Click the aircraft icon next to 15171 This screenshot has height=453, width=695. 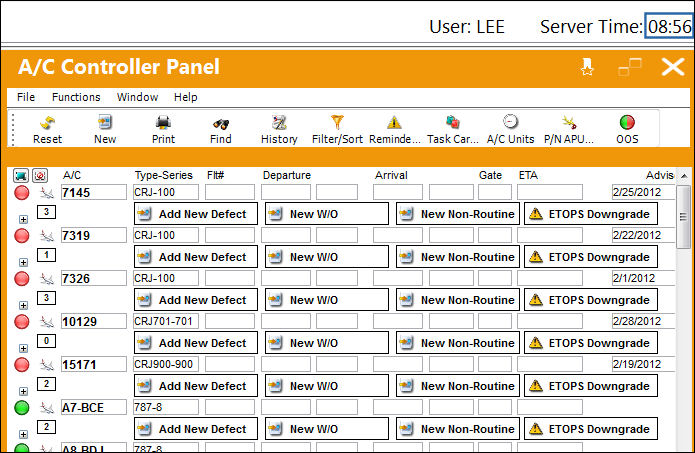click(x=47, y=365)
